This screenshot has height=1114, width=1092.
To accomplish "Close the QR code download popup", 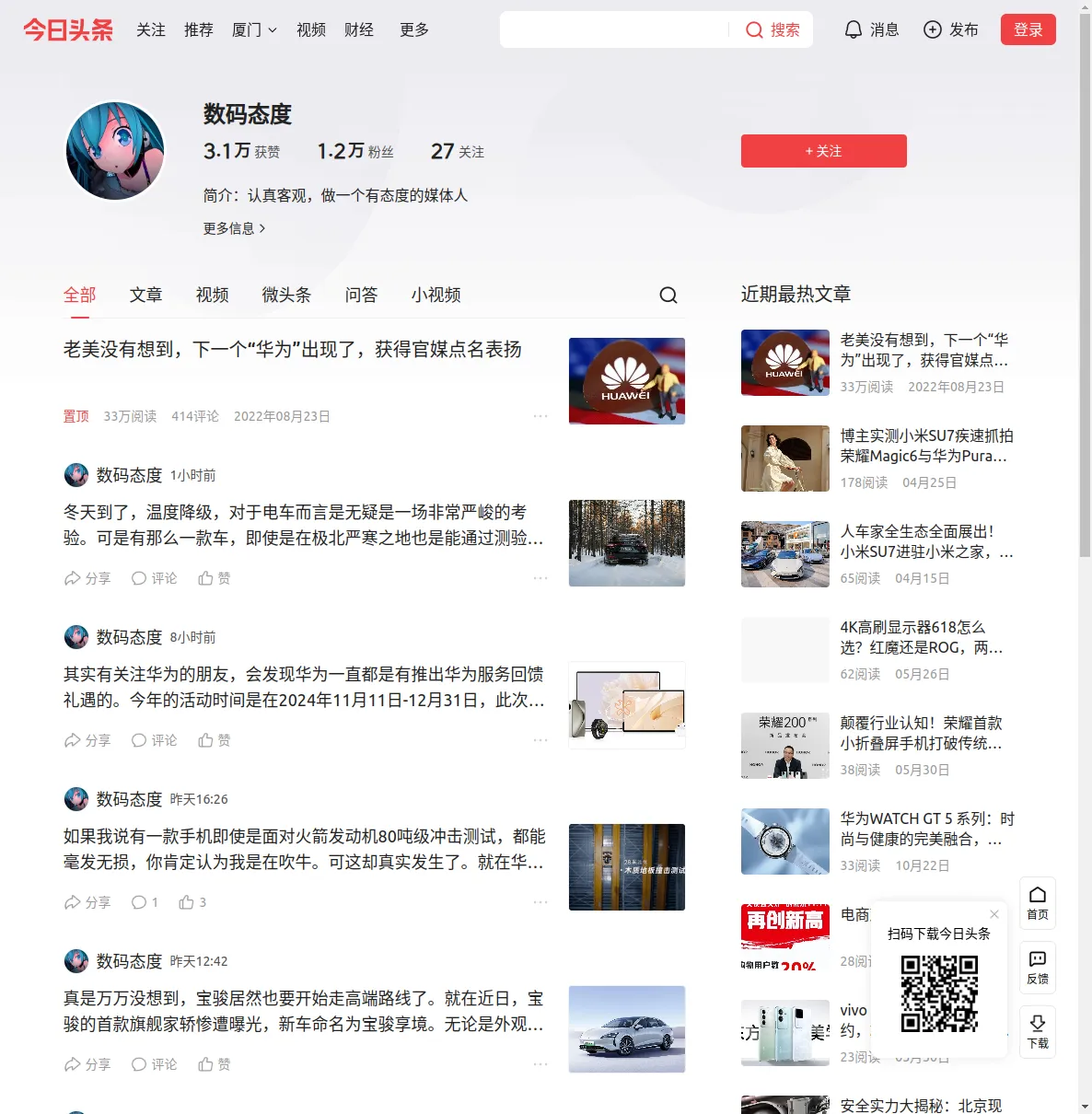I will tap(994, 914).
